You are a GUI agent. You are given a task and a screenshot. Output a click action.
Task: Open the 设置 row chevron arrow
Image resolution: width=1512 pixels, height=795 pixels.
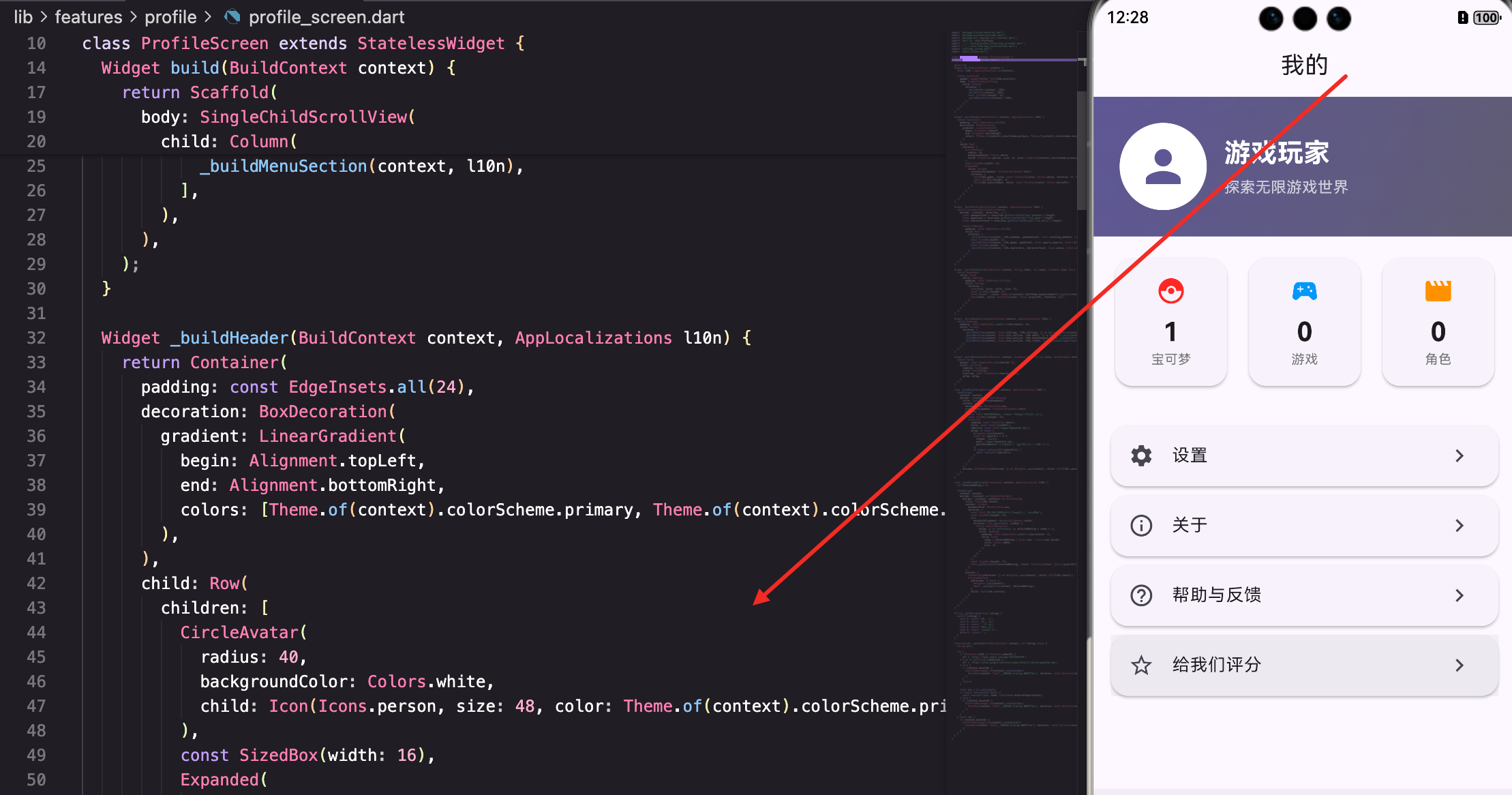(x=1459, y=455)
